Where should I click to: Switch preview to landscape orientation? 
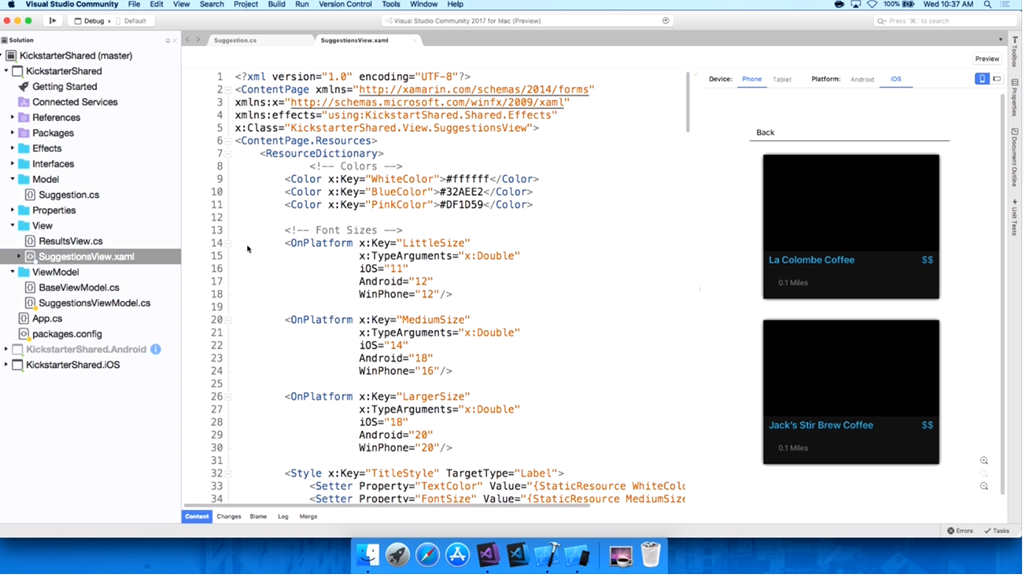coord(996,79)
